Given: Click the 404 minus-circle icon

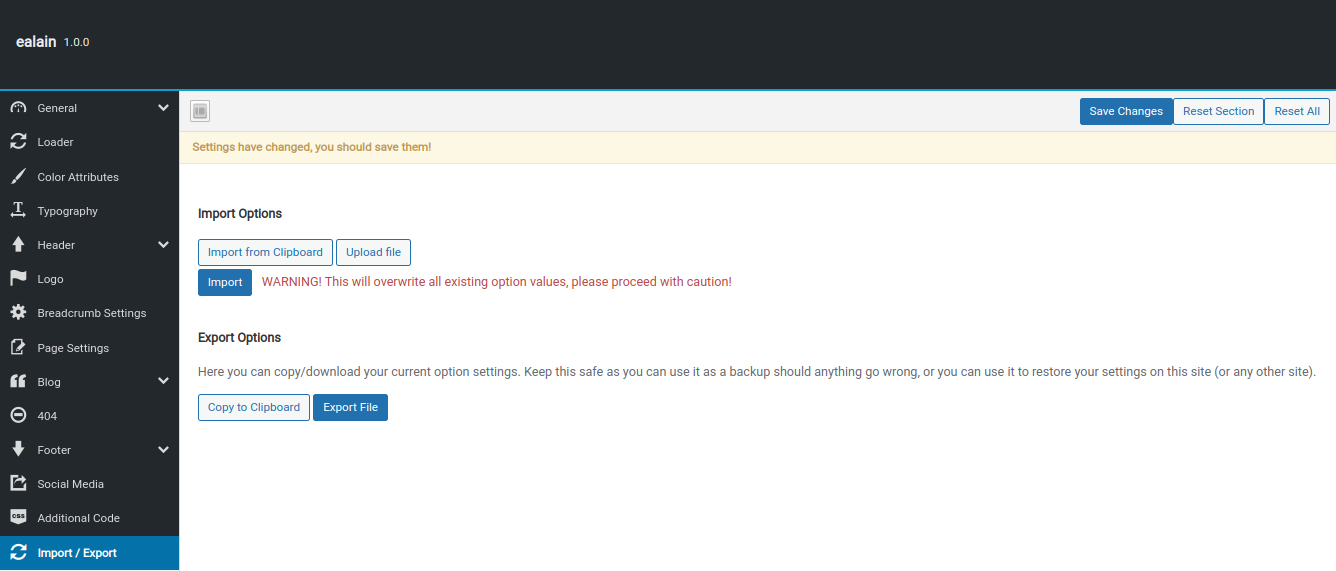Looking at the screenshot, I should pyautogui.click(x=18, y=416).
